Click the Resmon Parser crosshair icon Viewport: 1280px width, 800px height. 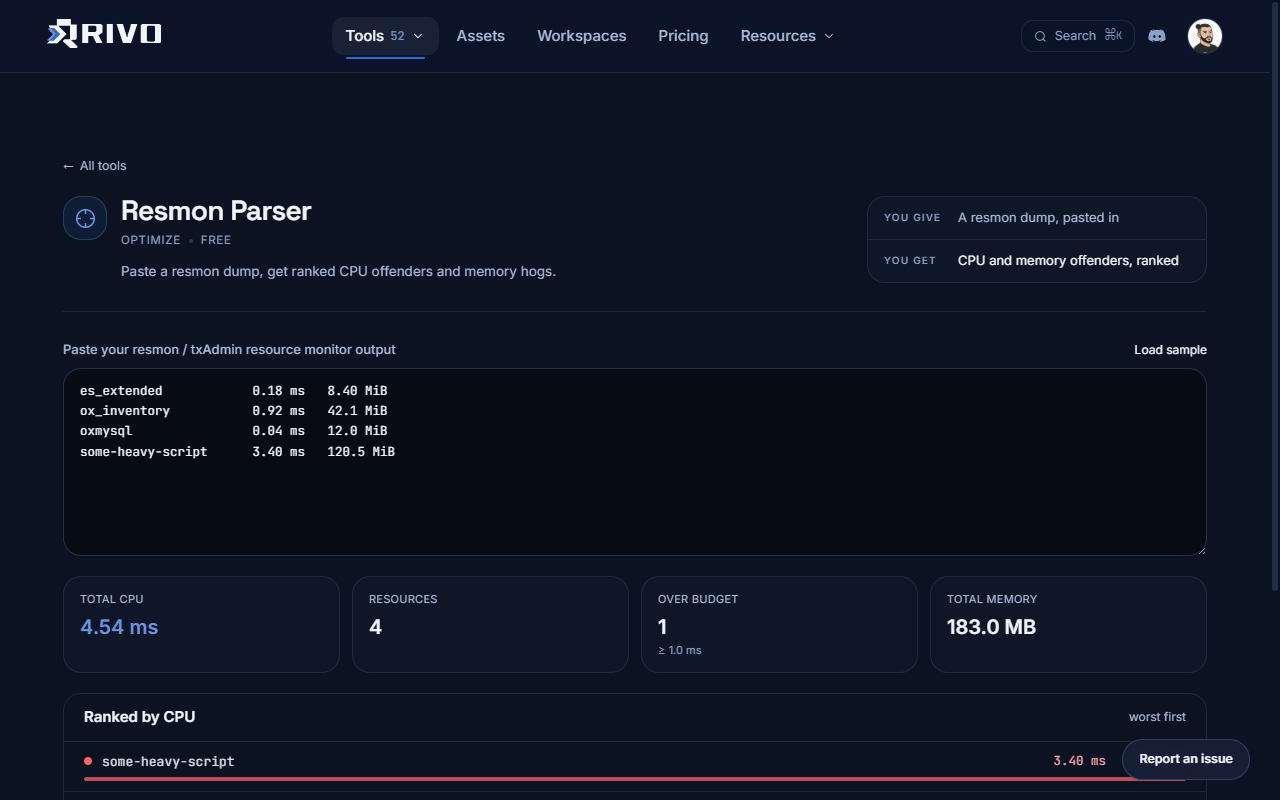click(85, 218)
